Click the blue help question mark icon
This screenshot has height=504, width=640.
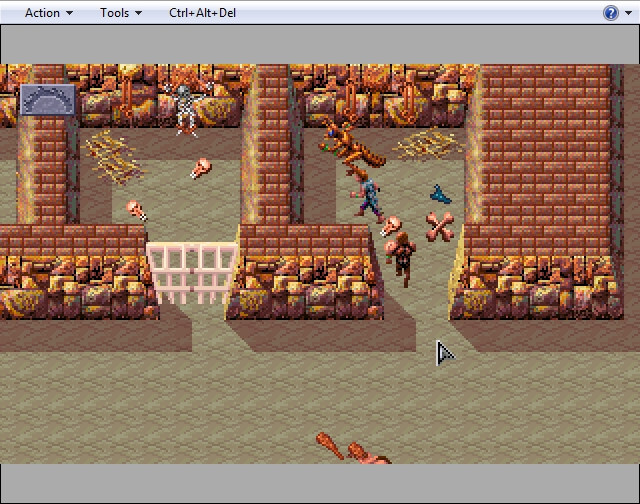click(611, 13)
